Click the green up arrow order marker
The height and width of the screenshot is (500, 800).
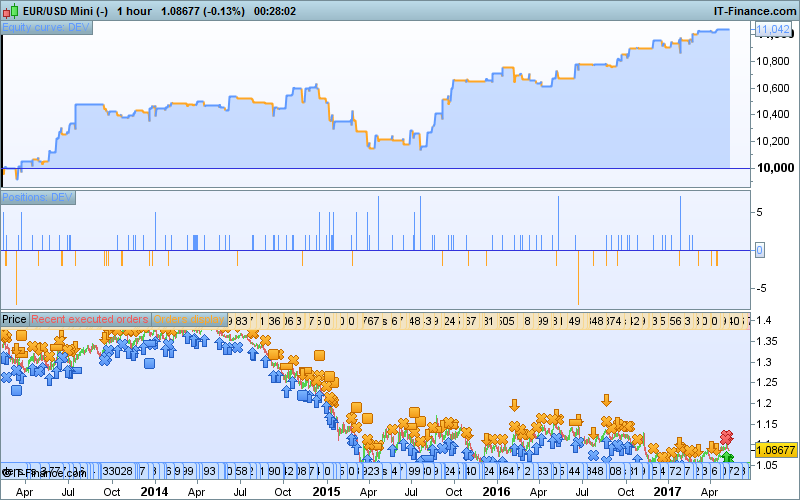point(728,456)
